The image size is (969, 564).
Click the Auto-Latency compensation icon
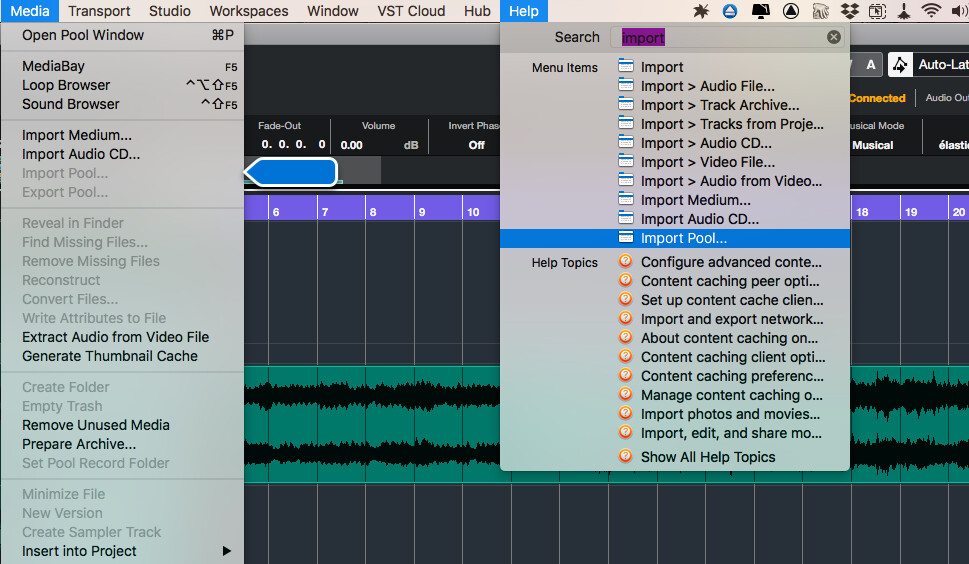[900, 64]
